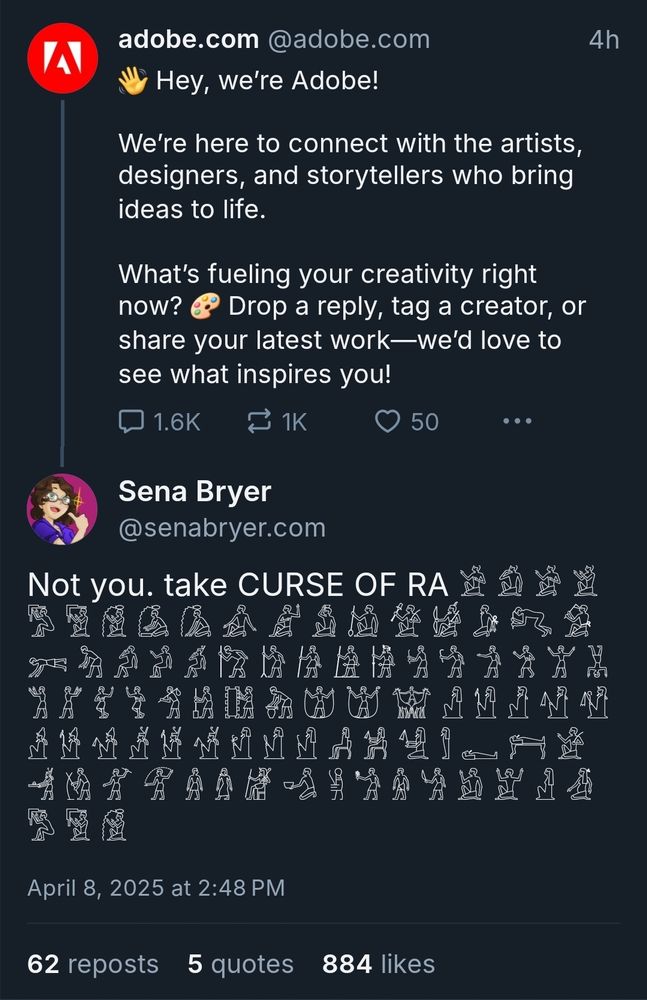
Task: Click the 1K repost count
Action: point(293,421)
